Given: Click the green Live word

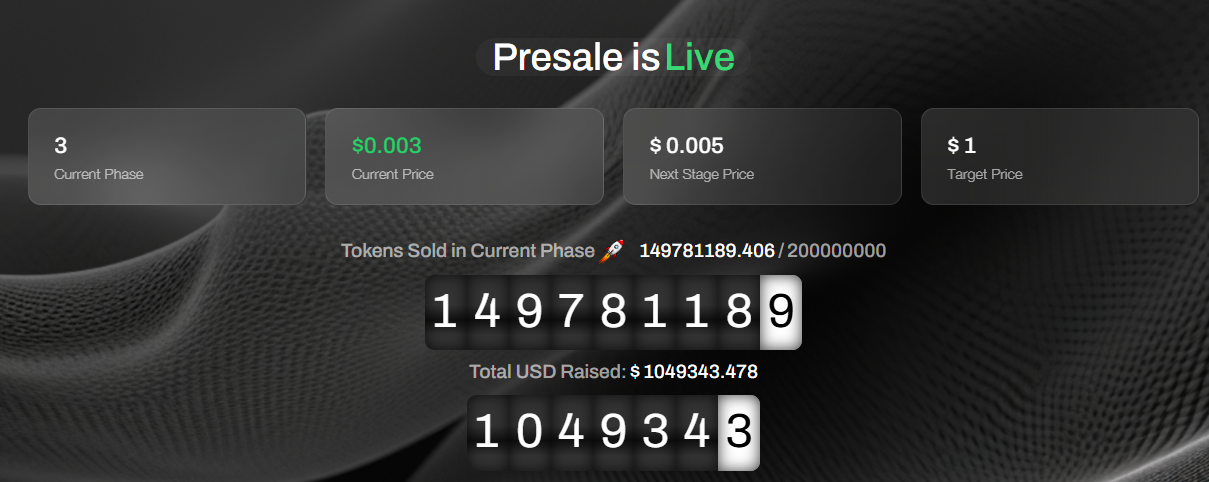Looking at the screenshot, I should [700, 57].
